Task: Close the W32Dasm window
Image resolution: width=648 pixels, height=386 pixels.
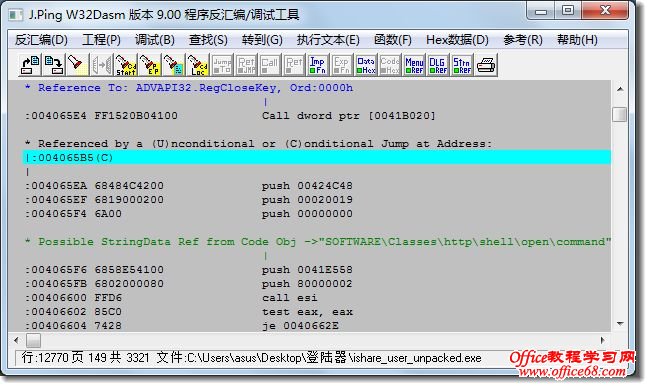Action: (x=605, y=11)
